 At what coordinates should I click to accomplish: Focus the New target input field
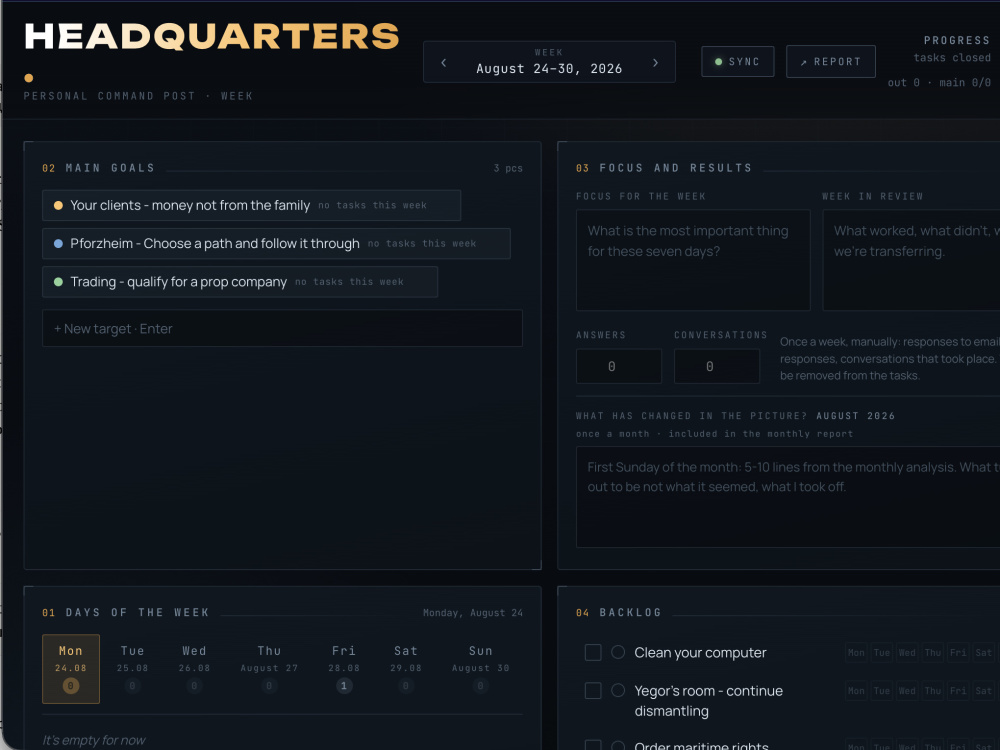(282, 328)
